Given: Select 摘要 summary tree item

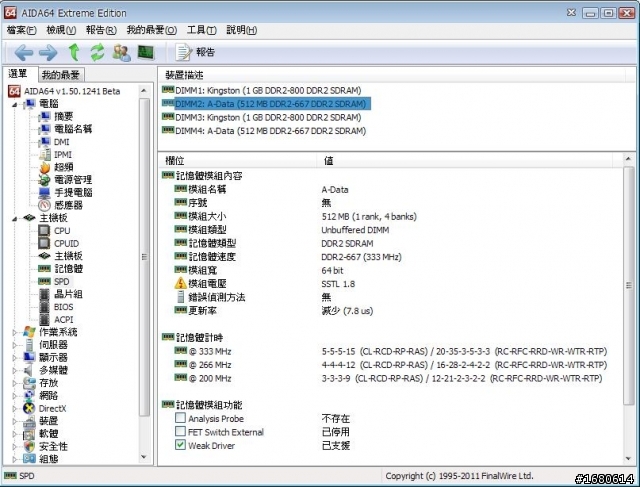Looking at the screenshot, I should tap(63, 116).
